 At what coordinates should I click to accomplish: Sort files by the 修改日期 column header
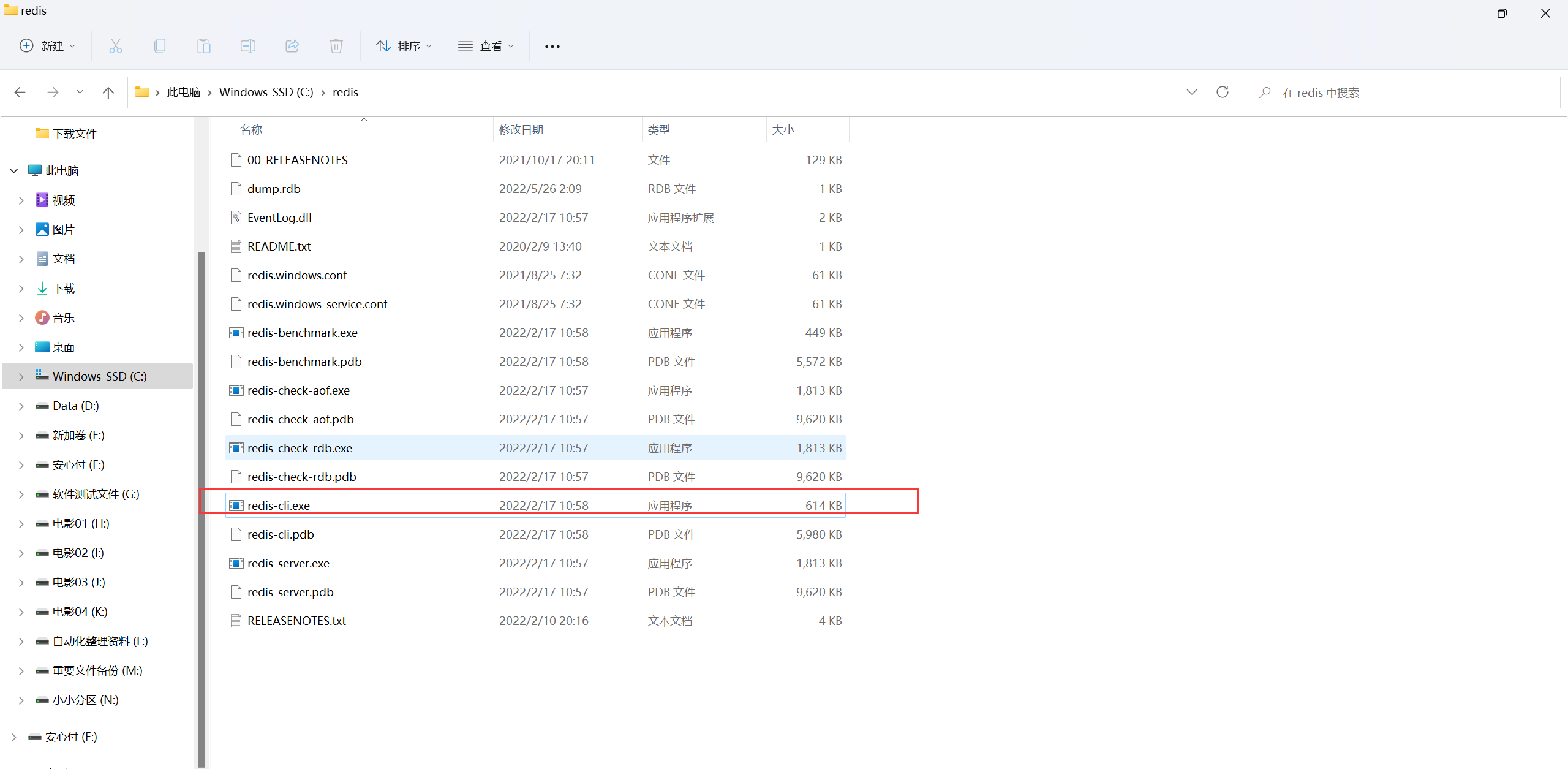point(521,129)
